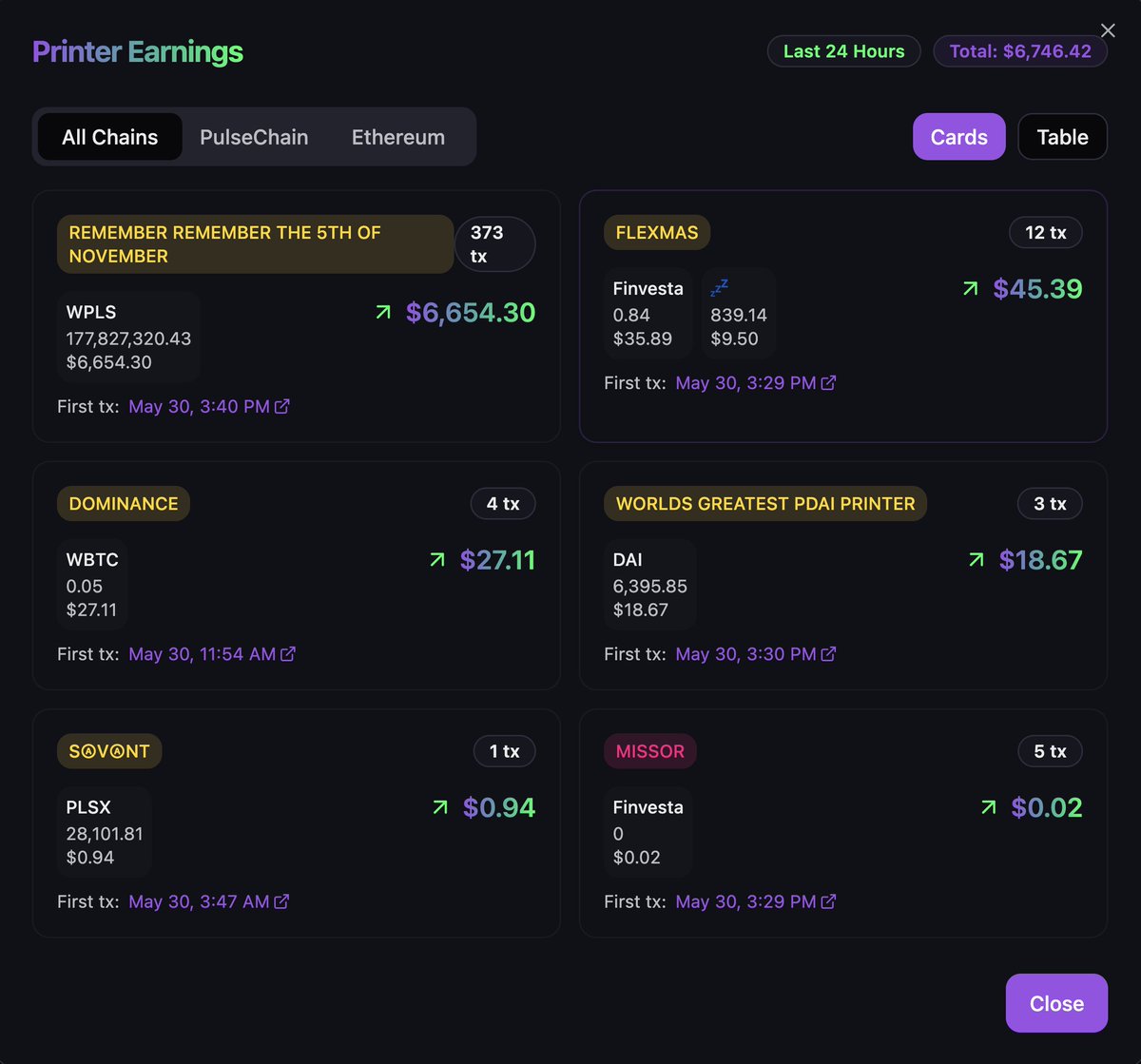Click the $45.39 earnings total

pyautogui.click(x=1037, y=288)
